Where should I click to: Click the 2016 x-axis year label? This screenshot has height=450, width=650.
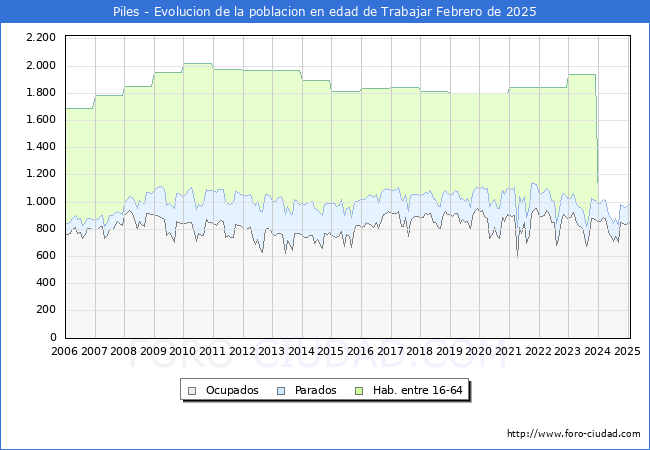360,351
